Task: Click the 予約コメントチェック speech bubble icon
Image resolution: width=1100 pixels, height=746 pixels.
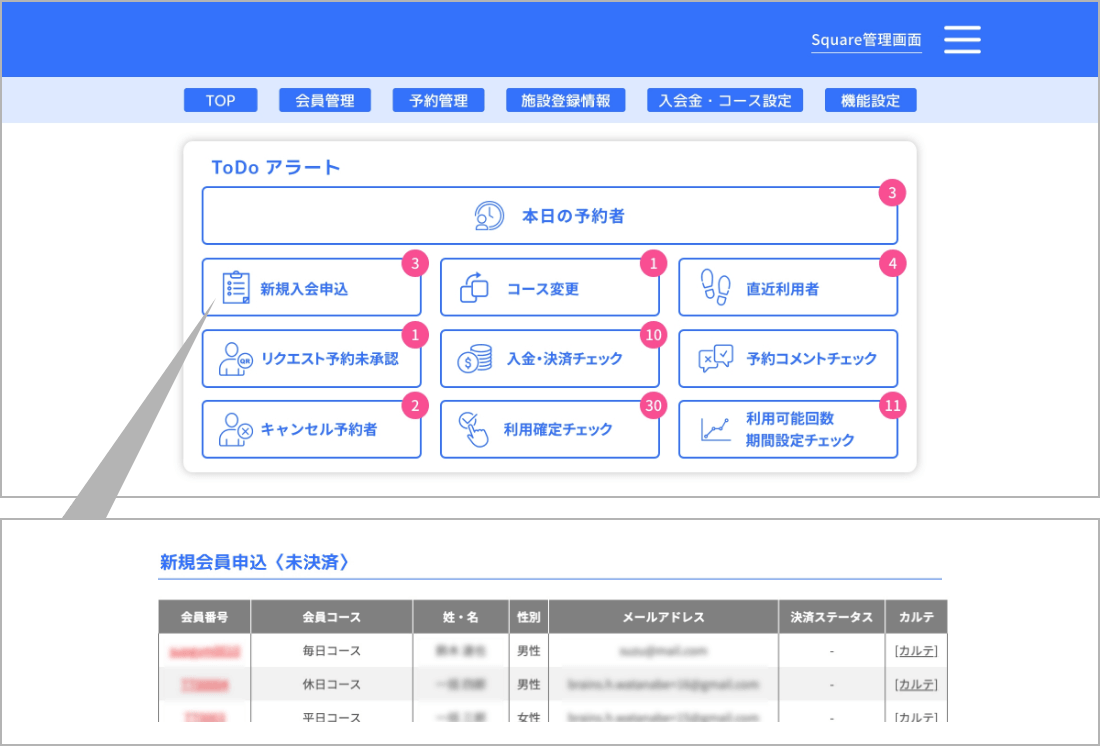Action: click(715, 359)
